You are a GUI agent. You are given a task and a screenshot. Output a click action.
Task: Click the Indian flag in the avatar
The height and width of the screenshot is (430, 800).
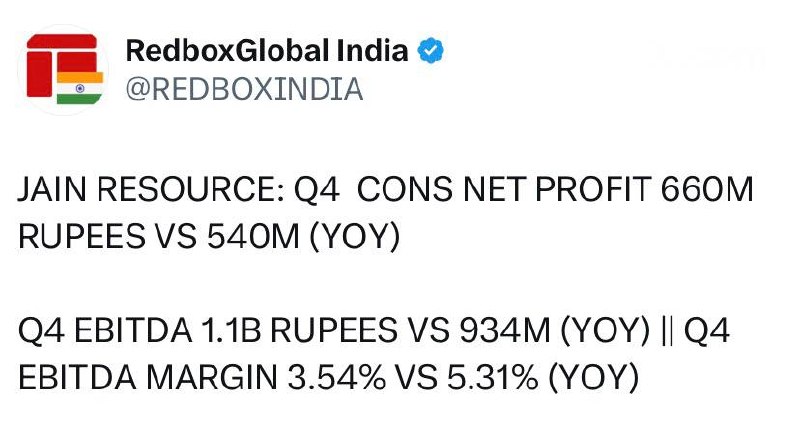click(x=80, y=88)
